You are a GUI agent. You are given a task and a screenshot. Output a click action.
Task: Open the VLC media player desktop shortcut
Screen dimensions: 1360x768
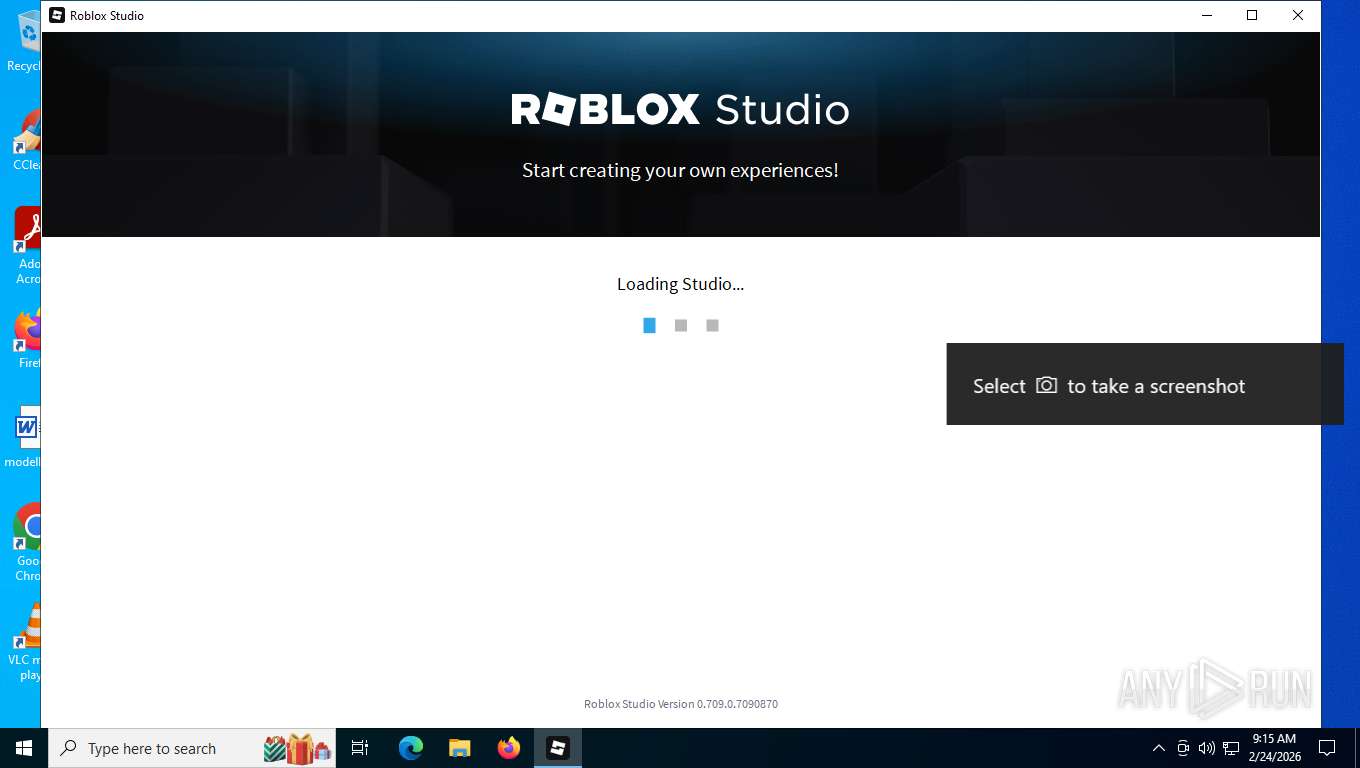(x=25, y=640)
